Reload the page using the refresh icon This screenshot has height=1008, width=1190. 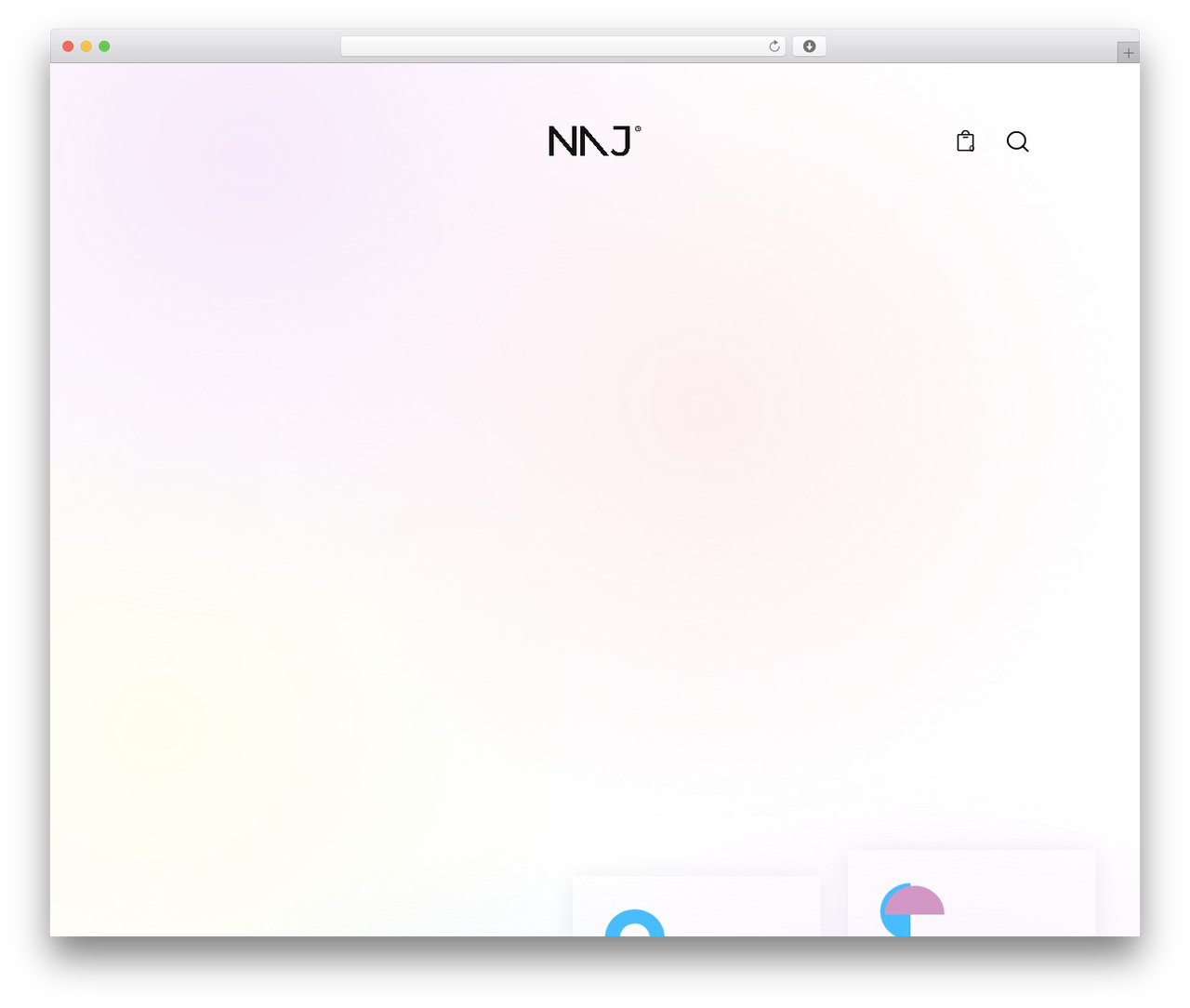pos(774,46)
